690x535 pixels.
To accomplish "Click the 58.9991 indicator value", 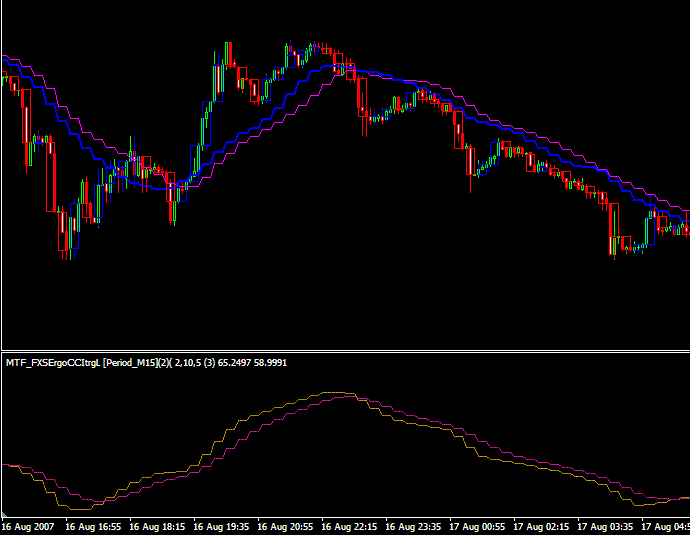I will 271,363.
